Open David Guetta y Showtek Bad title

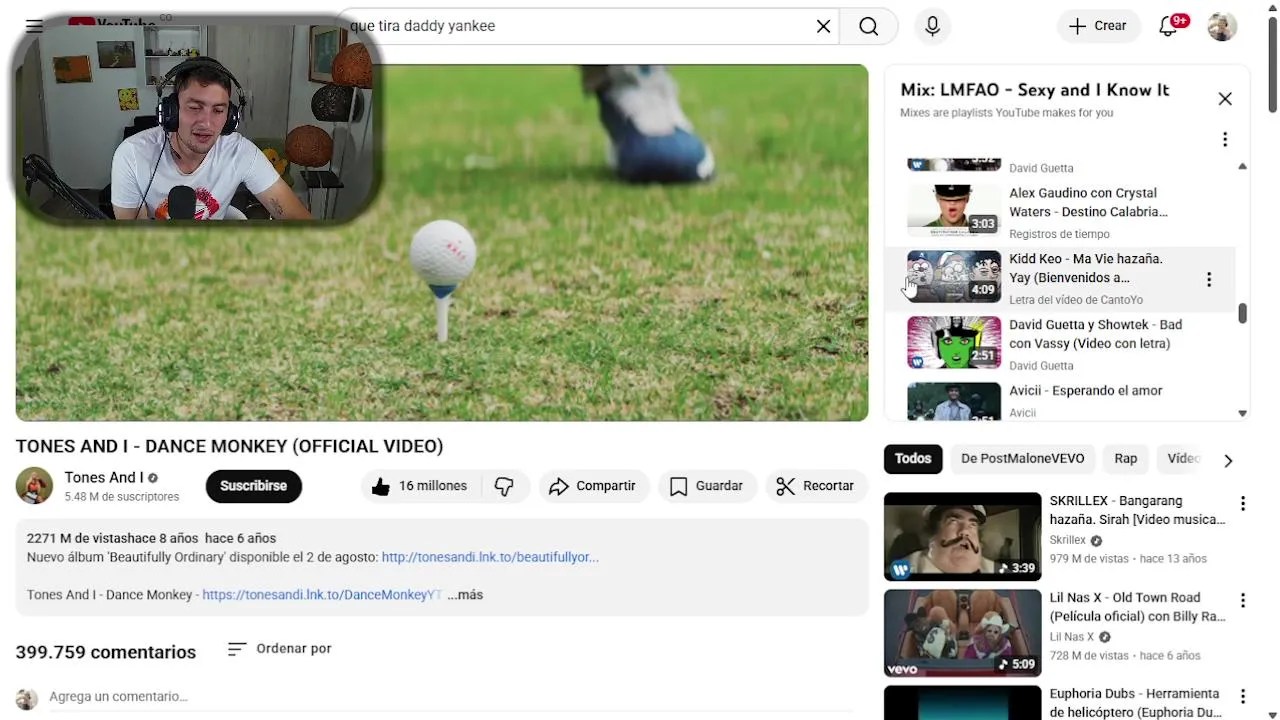point(1095,334)
